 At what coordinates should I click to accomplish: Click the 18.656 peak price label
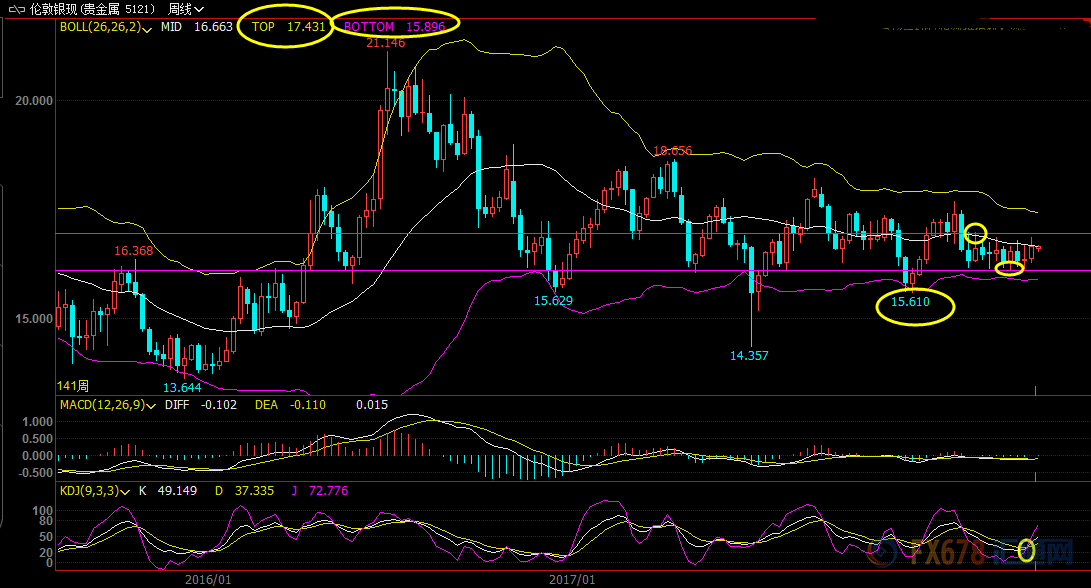pos(672,151)
